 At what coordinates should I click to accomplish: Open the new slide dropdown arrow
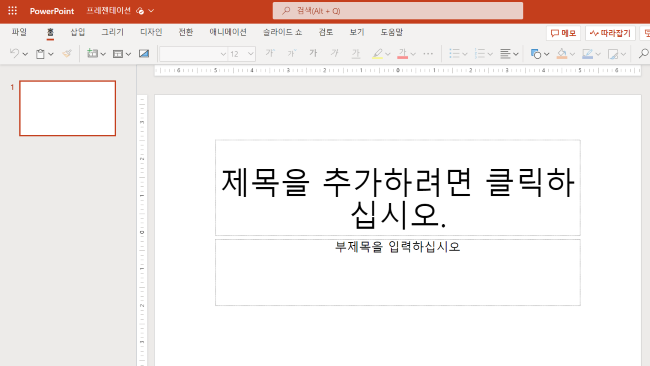pos(103,54)
